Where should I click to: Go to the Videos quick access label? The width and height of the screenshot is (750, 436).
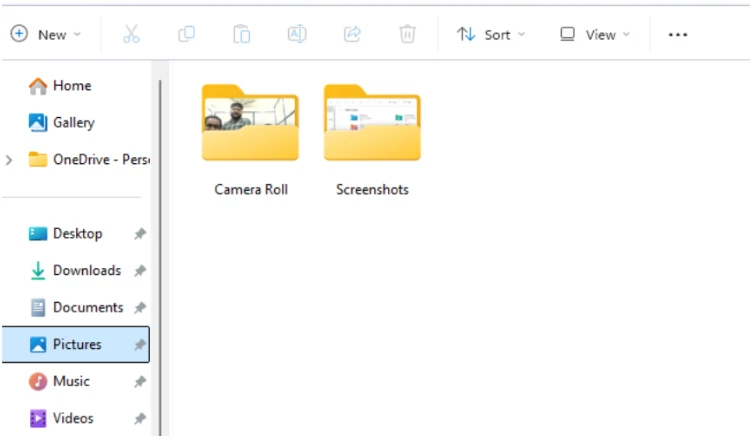pyautogui.click(x=73, y=418)
